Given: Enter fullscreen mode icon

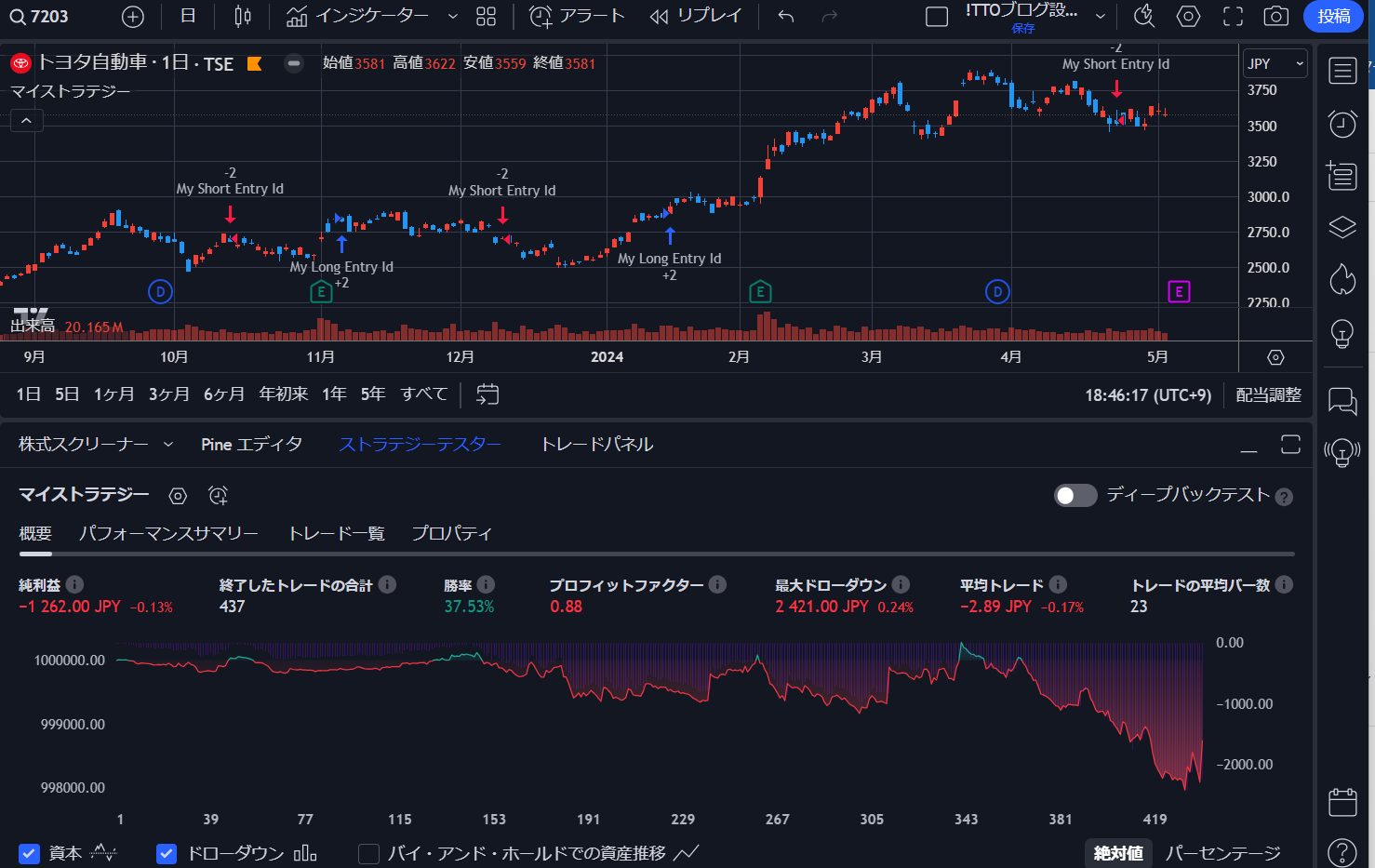Looking at the screenshot, I should 1232,16.
